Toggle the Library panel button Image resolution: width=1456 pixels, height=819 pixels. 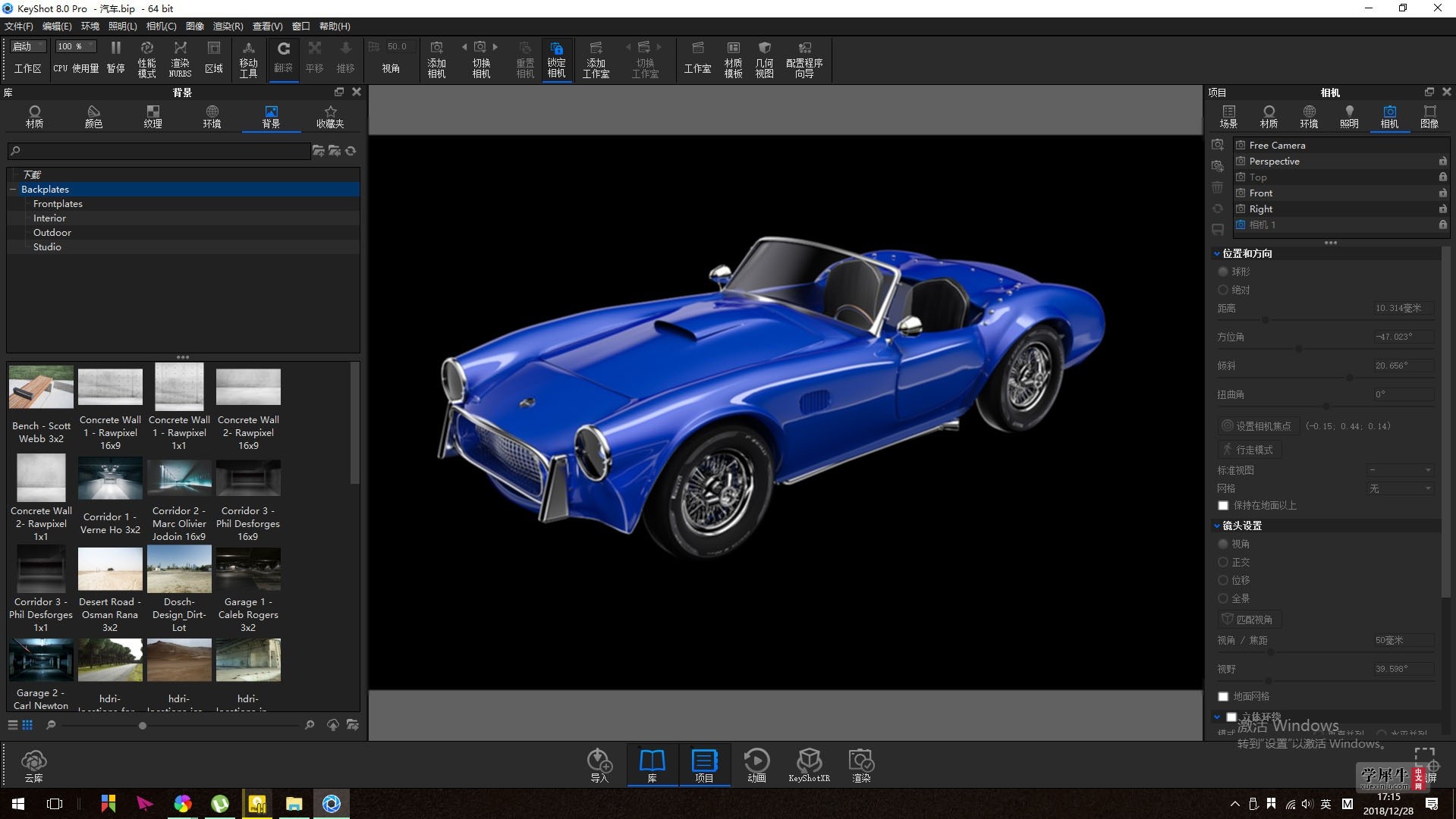tap(652, 765)
